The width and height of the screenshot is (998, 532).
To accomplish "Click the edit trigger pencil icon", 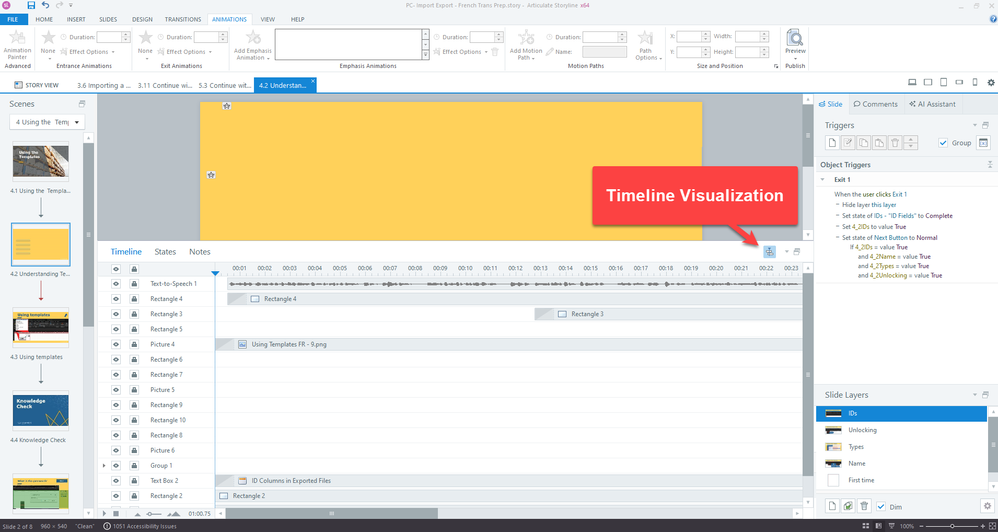I will coord(848,143).
